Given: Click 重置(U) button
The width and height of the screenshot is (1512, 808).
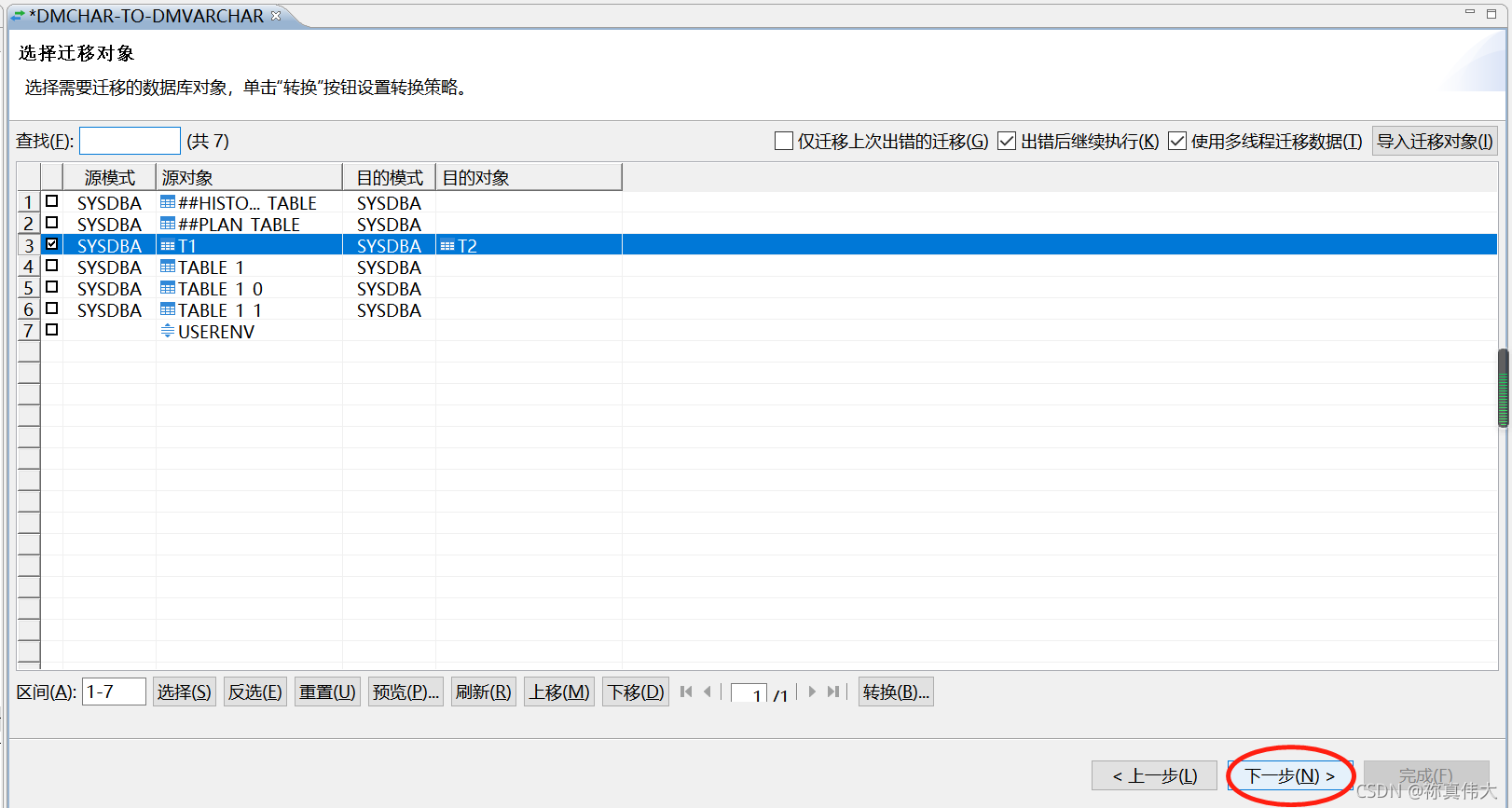Looking at the screenshot, I should point(327,692).
